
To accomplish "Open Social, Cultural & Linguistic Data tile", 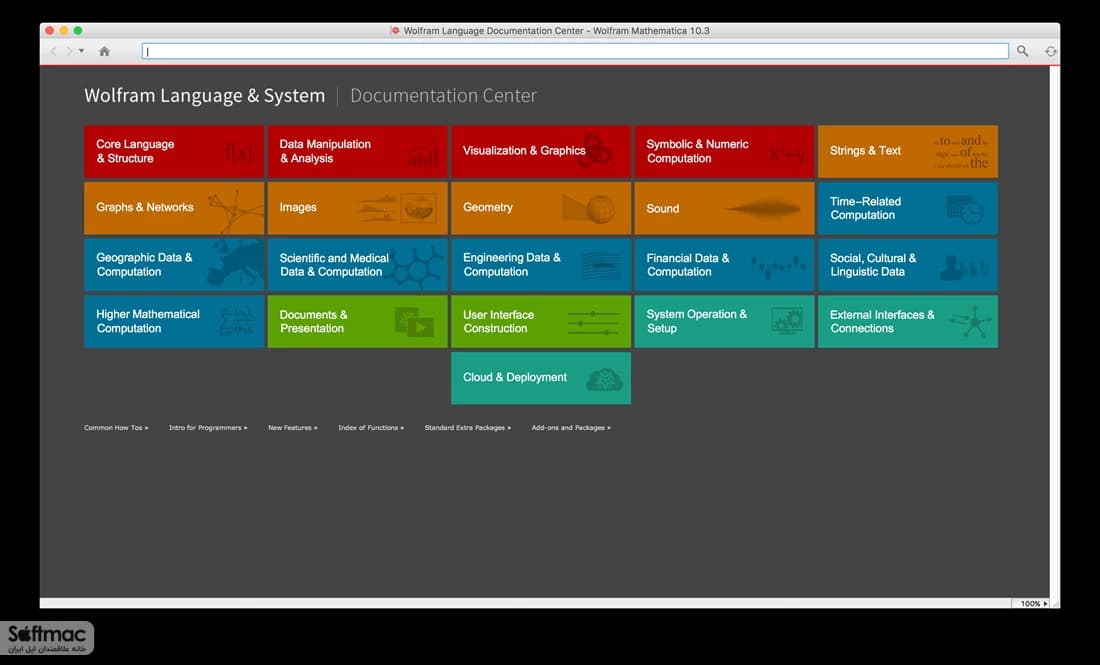I will click(x=908, y=265).
